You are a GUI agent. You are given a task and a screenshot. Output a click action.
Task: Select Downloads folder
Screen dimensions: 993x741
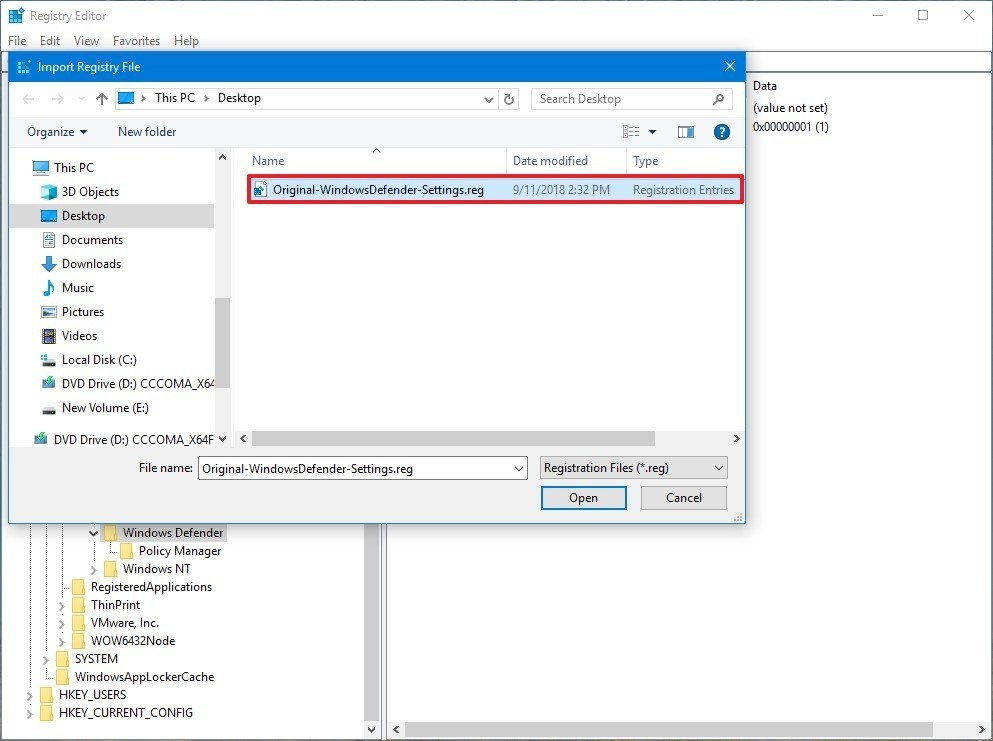[91, 264]
